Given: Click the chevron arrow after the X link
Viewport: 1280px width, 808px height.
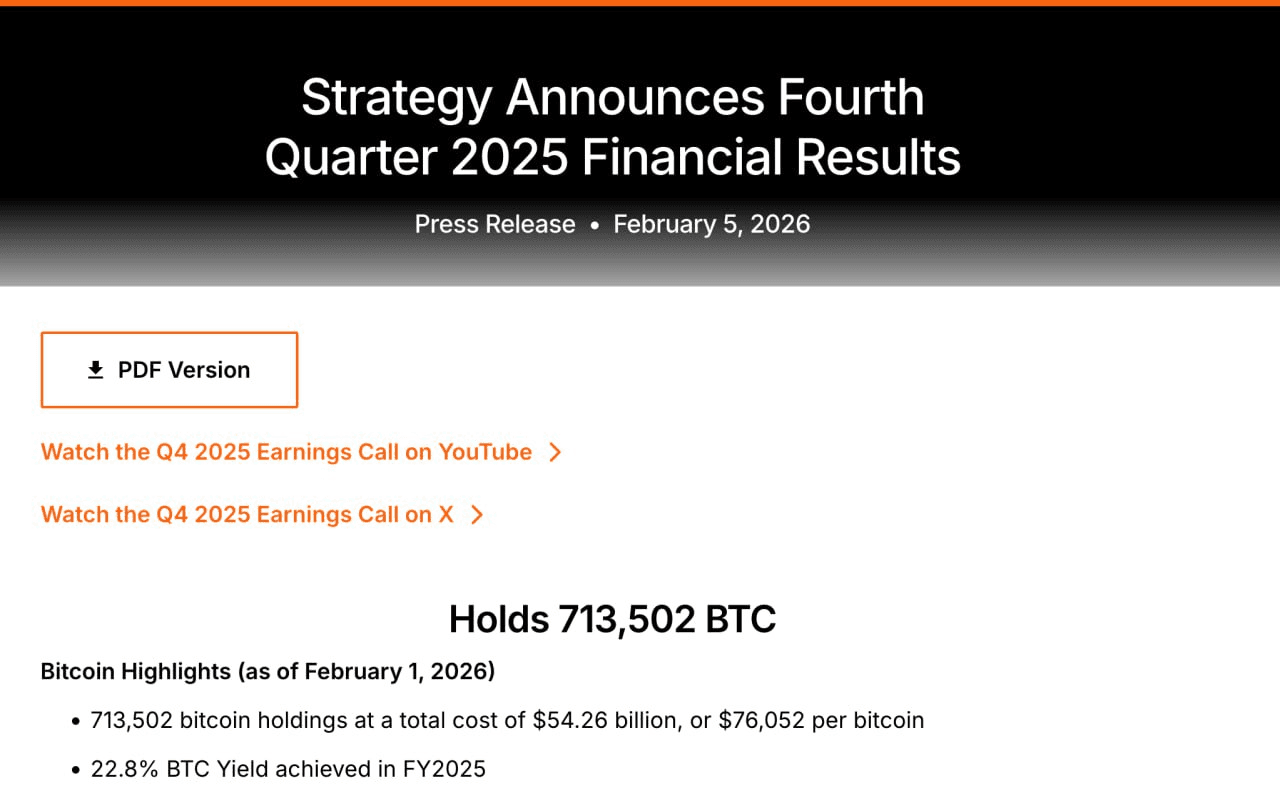Looking at the screenshot, I should click(x=477, y=514).
